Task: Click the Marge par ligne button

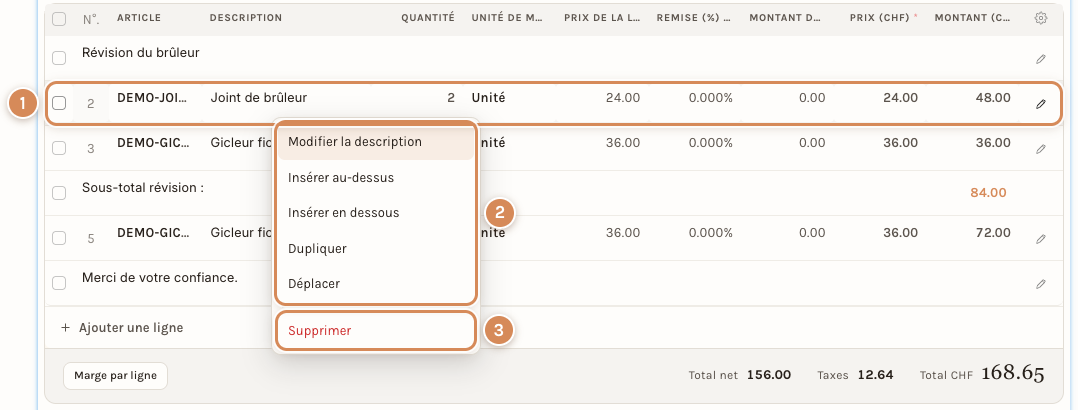Action: pos(116,376)
